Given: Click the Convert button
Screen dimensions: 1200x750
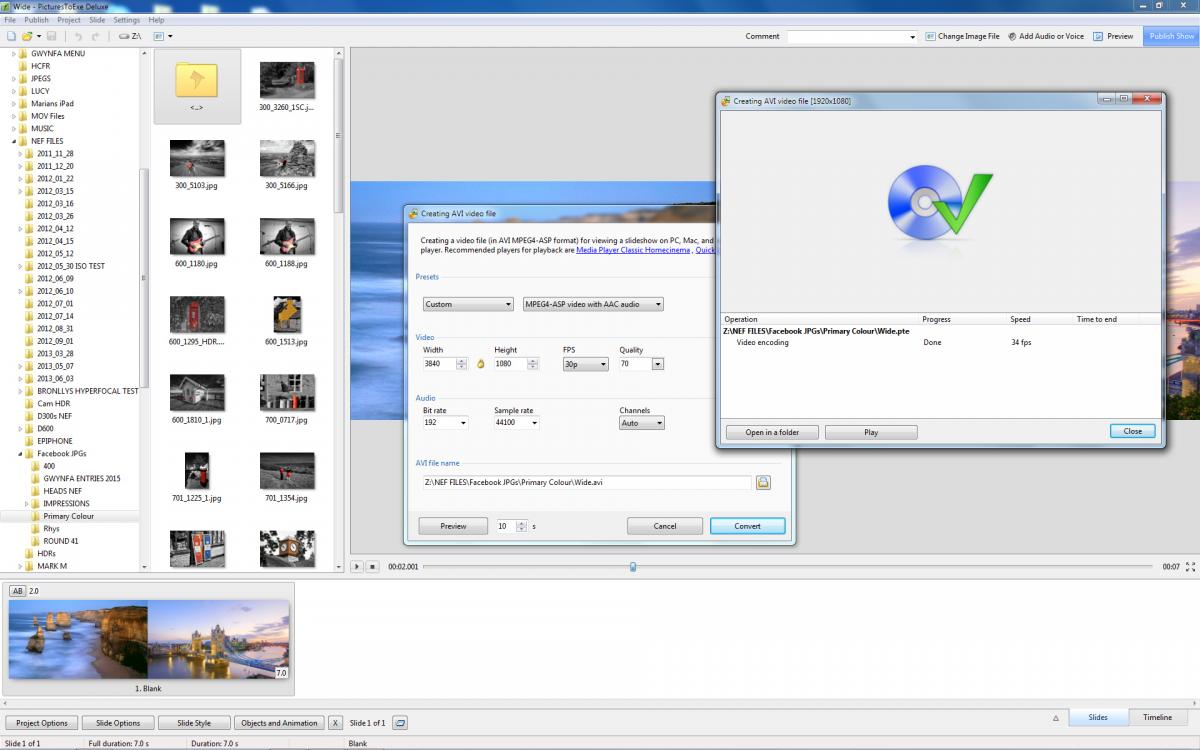Looking at the screenshot, I should [x=747, y=526].
